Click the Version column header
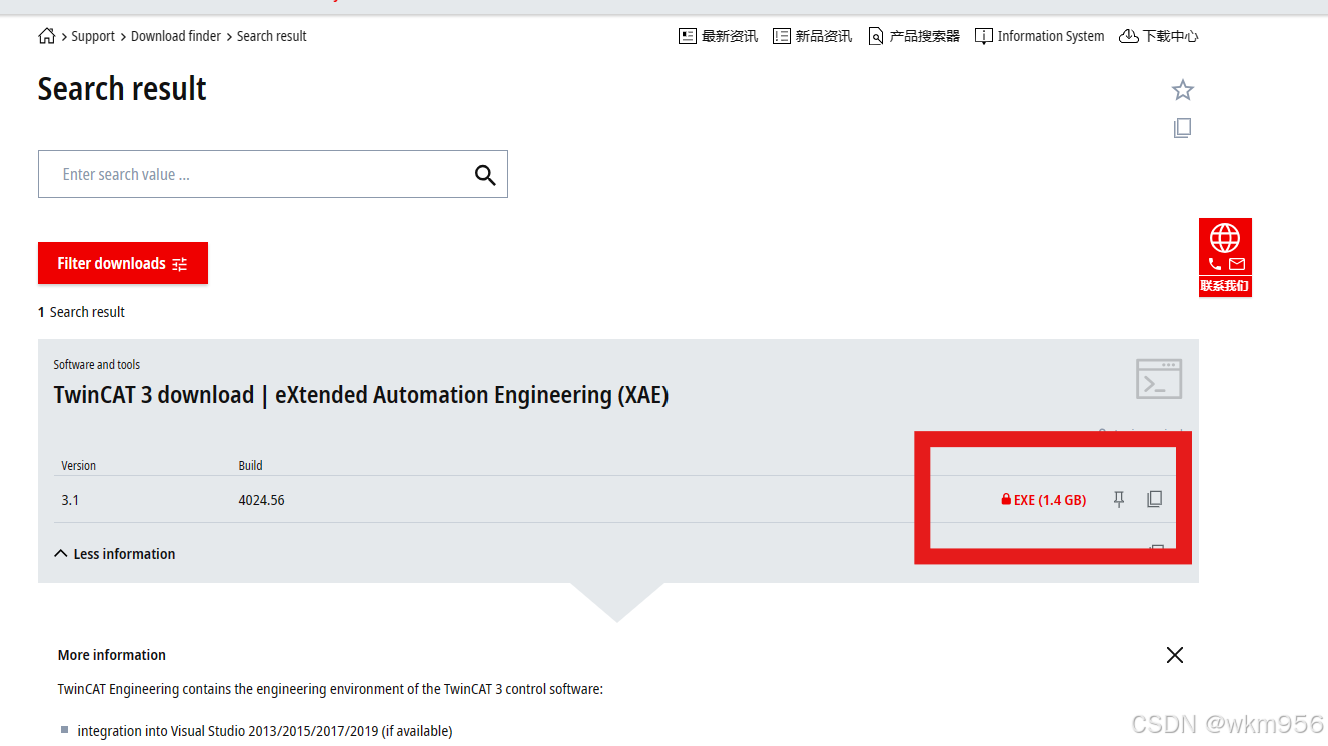1328x746 pixels. (x=79, y=466)
